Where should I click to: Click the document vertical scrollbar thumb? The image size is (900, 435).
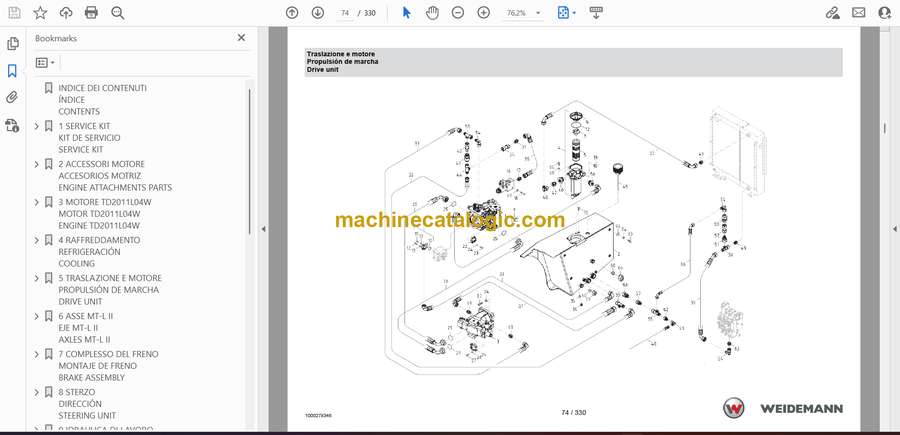coord(885,129)
